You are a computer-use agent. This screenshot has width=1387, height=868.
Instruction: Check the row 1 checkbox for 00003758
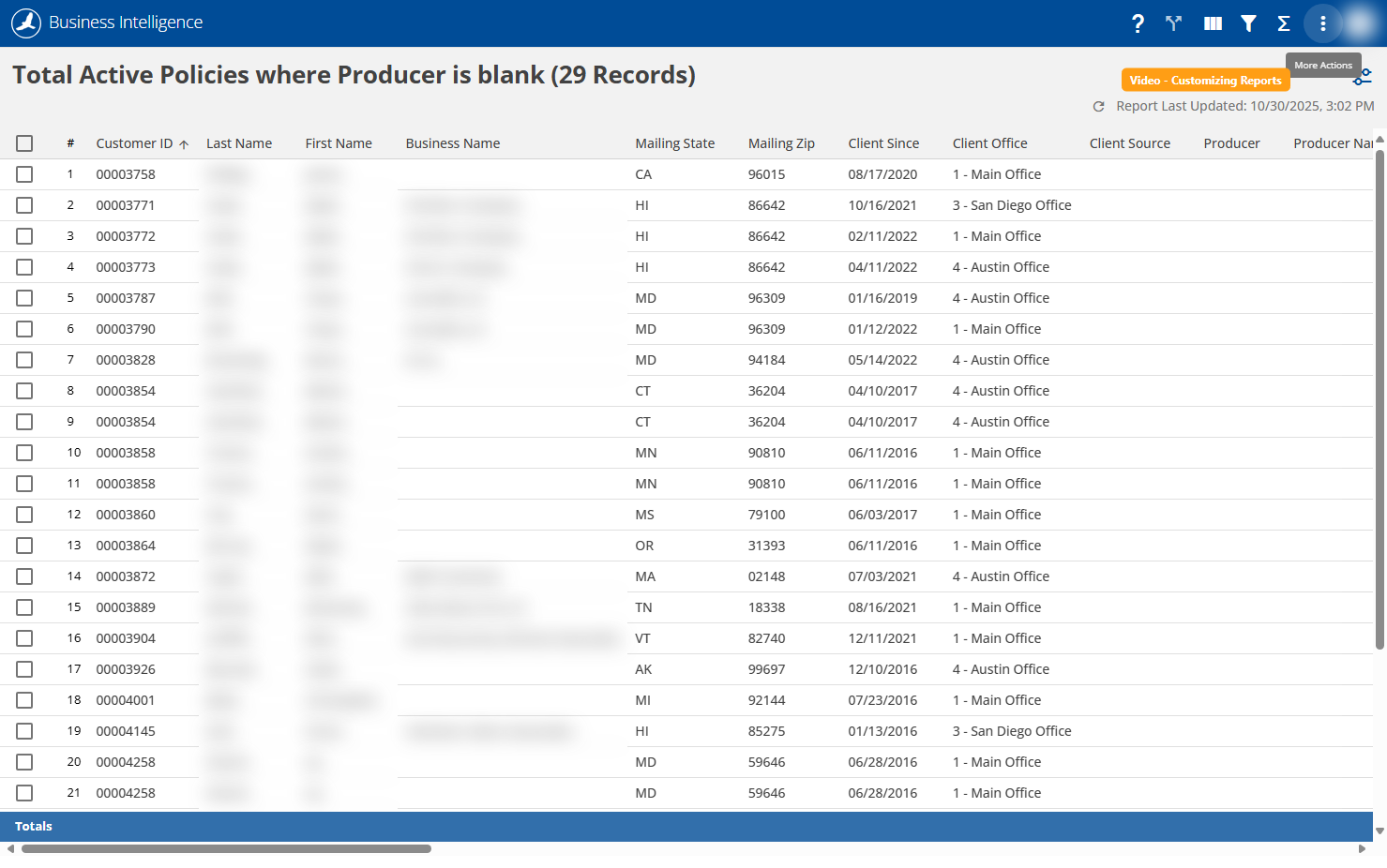pos(24,174)
